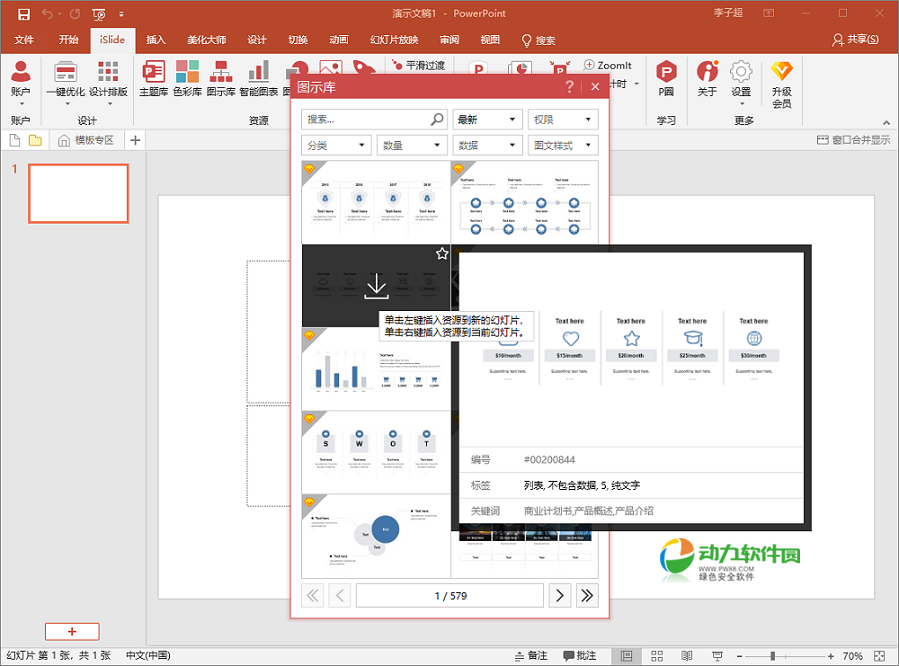Switch to the 美化大师 ribbon tab

tap(205, 40)
